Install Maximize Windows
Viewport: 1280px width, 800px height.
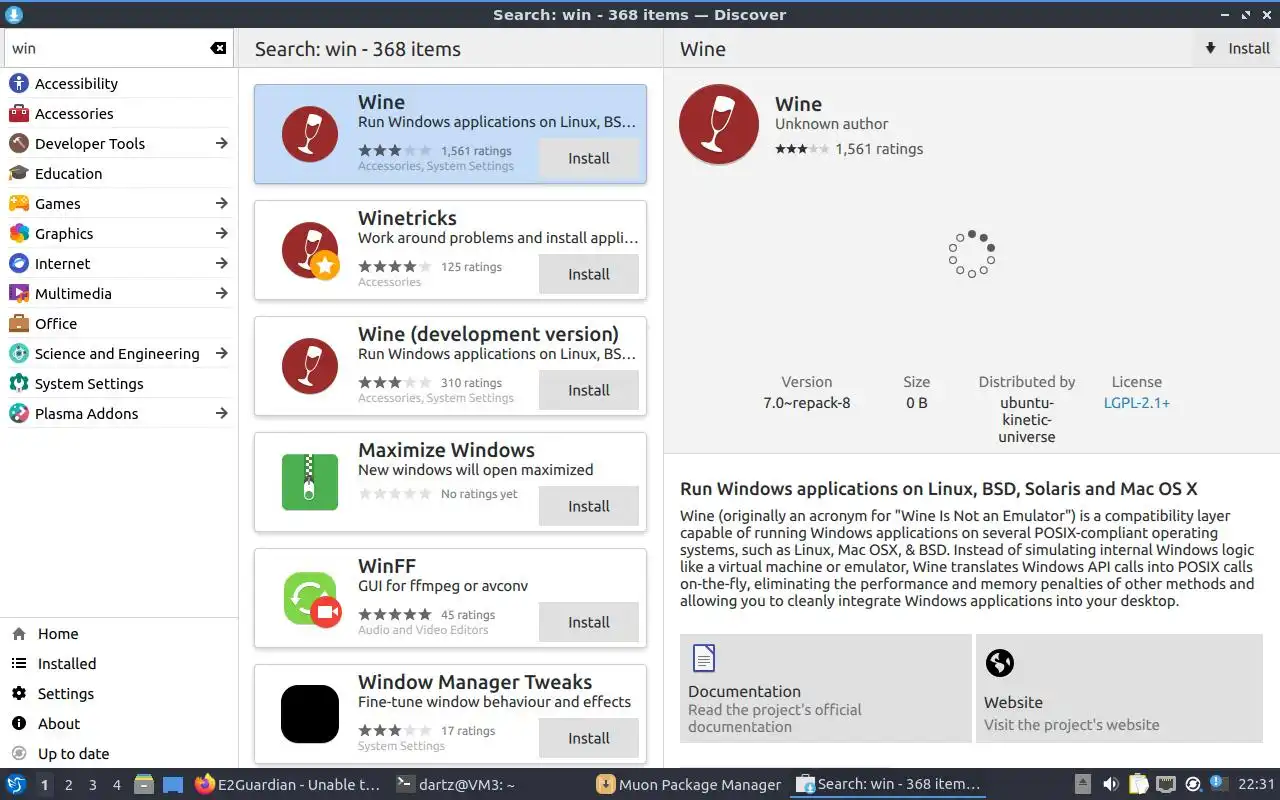589,506
